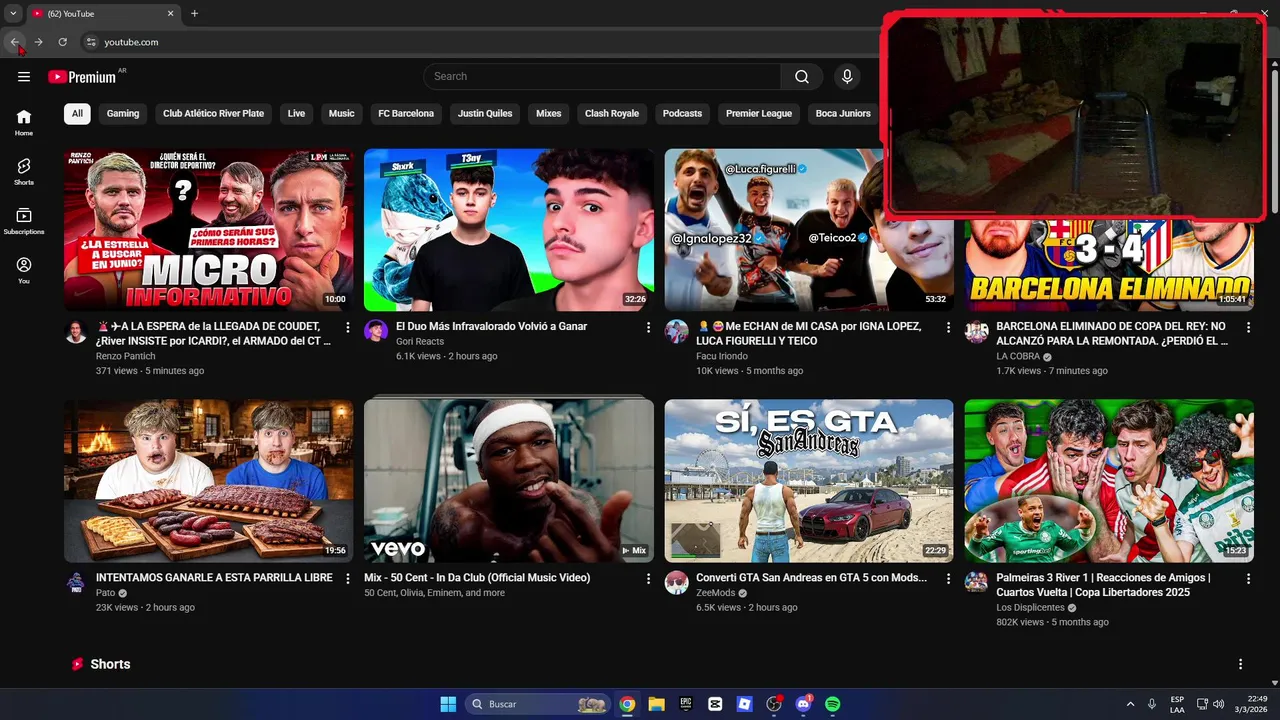This screenshot has height=720, width=1280.
Task: Open more options for Gori Reacts video
Action: click(648, 327)
